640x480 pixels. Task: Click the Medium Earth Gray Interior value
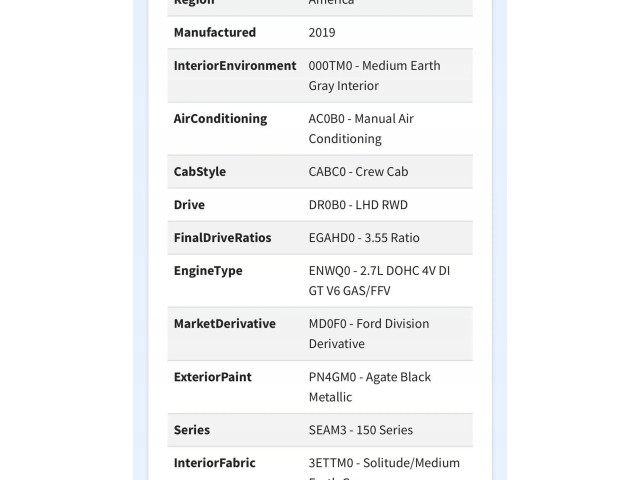(374, 76)
